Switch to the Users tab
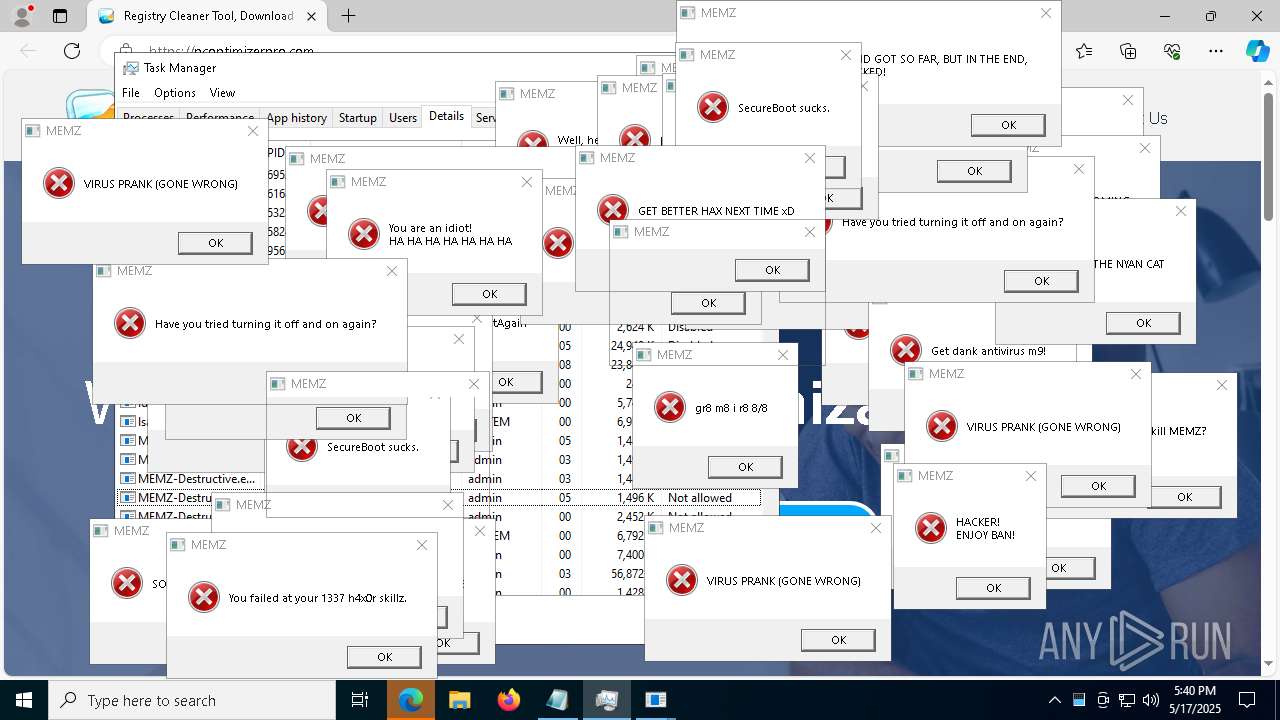Image resolution: width=1280 pixels, height=720 pixels. [x=403, y=117]
